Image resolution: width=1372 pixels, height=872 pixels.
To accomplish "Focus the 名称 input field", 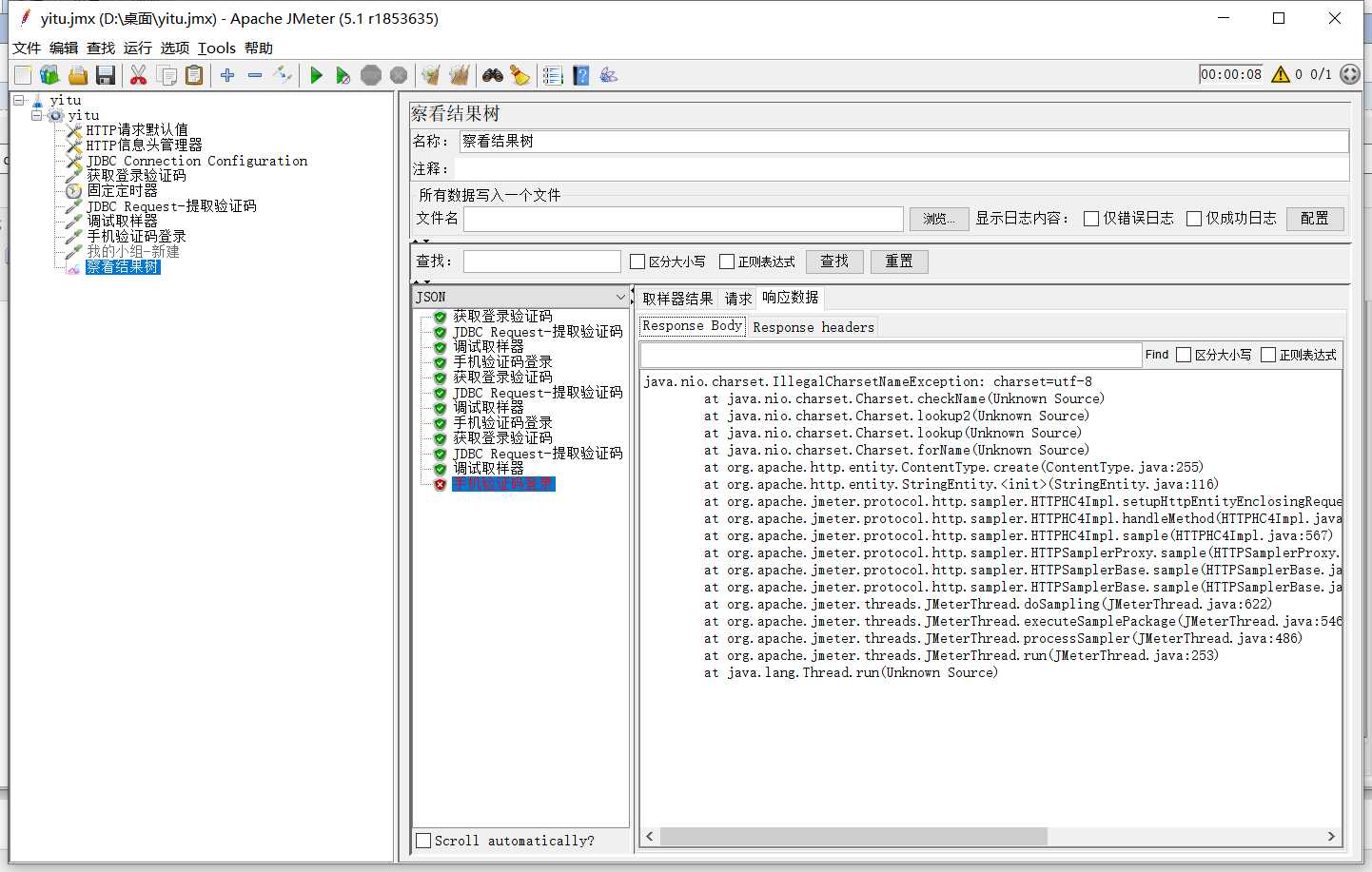I will pos(904,142).
